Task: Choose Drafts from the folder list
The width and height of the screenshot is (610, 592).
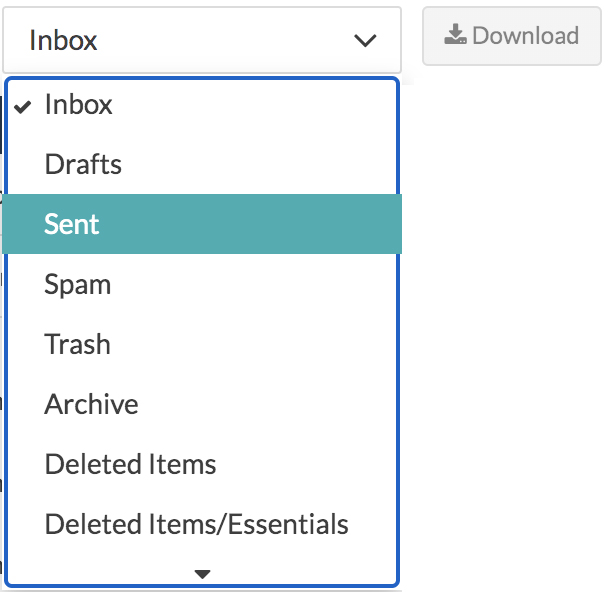Action: click(83, 164)
